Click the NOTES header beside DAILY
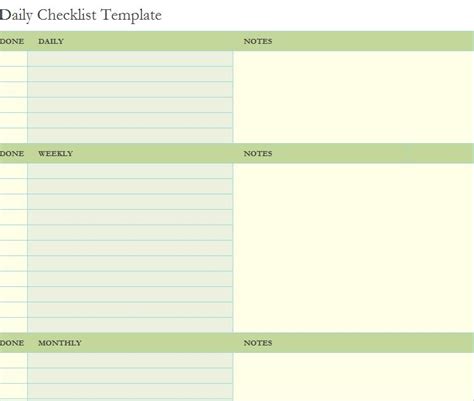The height and width of the screenshot is (401, 474). pyautogui.click(x=258, y=41)
